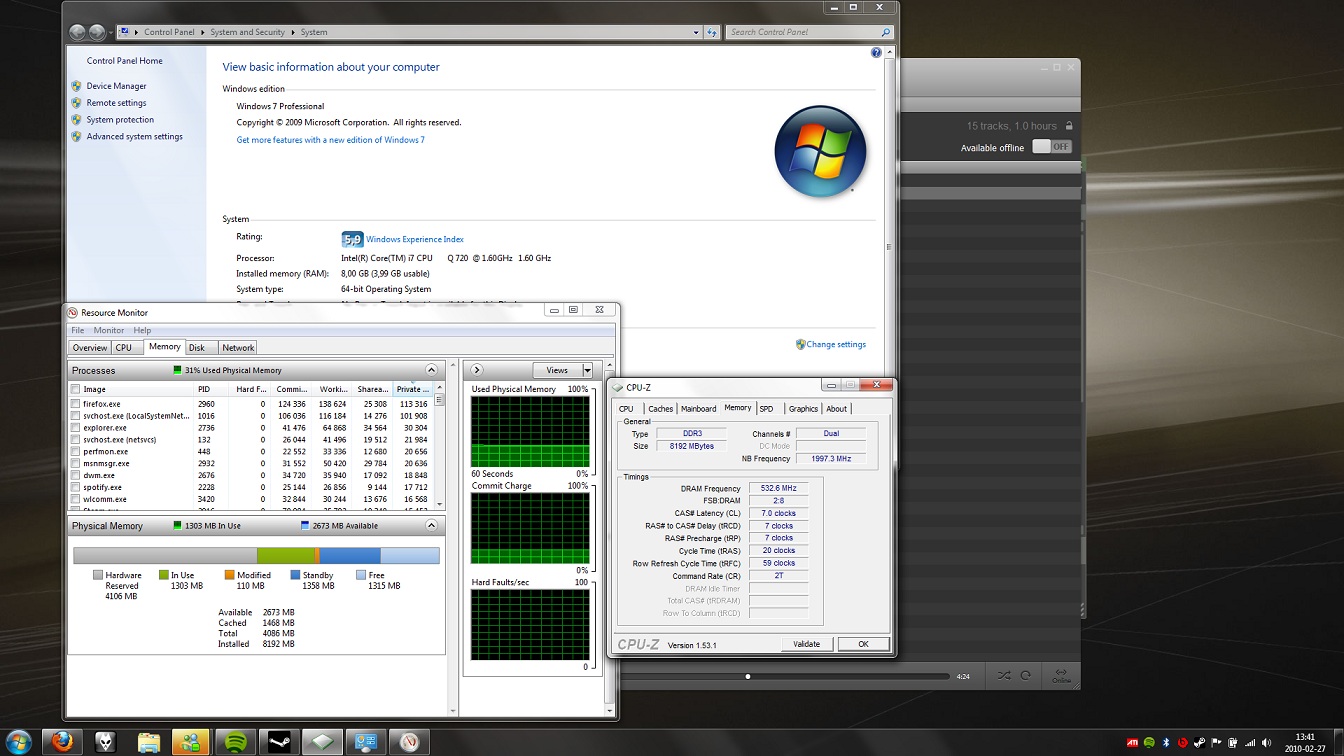Open the volume speaker tray icon
Screen dimensions: 1344x756
1267,743
